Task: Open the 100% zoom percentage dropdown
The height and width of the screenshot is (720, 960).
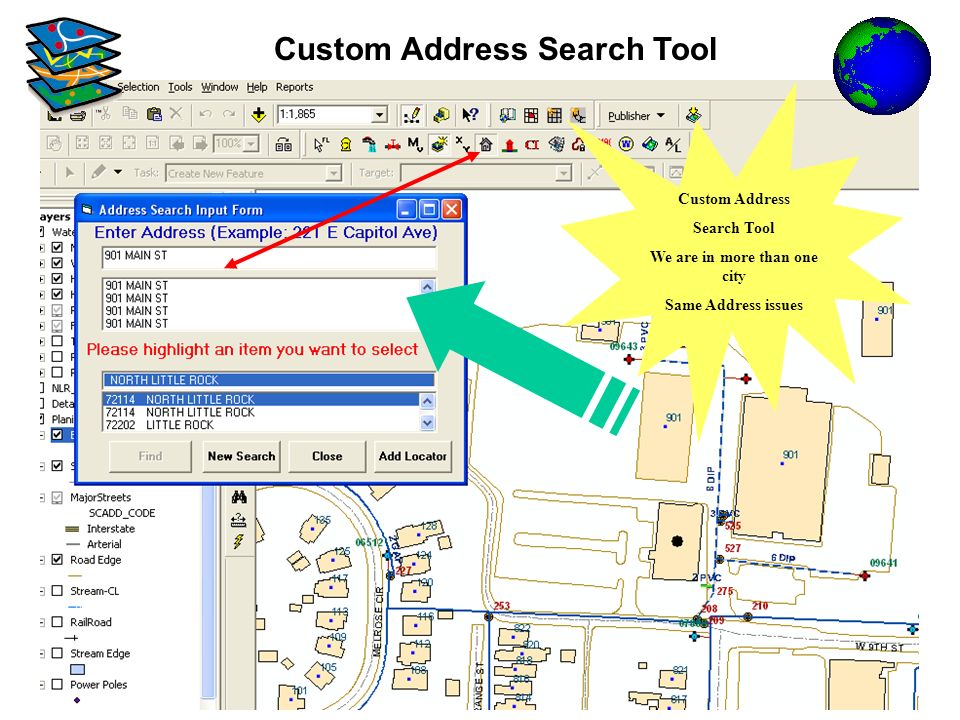Action: click(250, 144)
